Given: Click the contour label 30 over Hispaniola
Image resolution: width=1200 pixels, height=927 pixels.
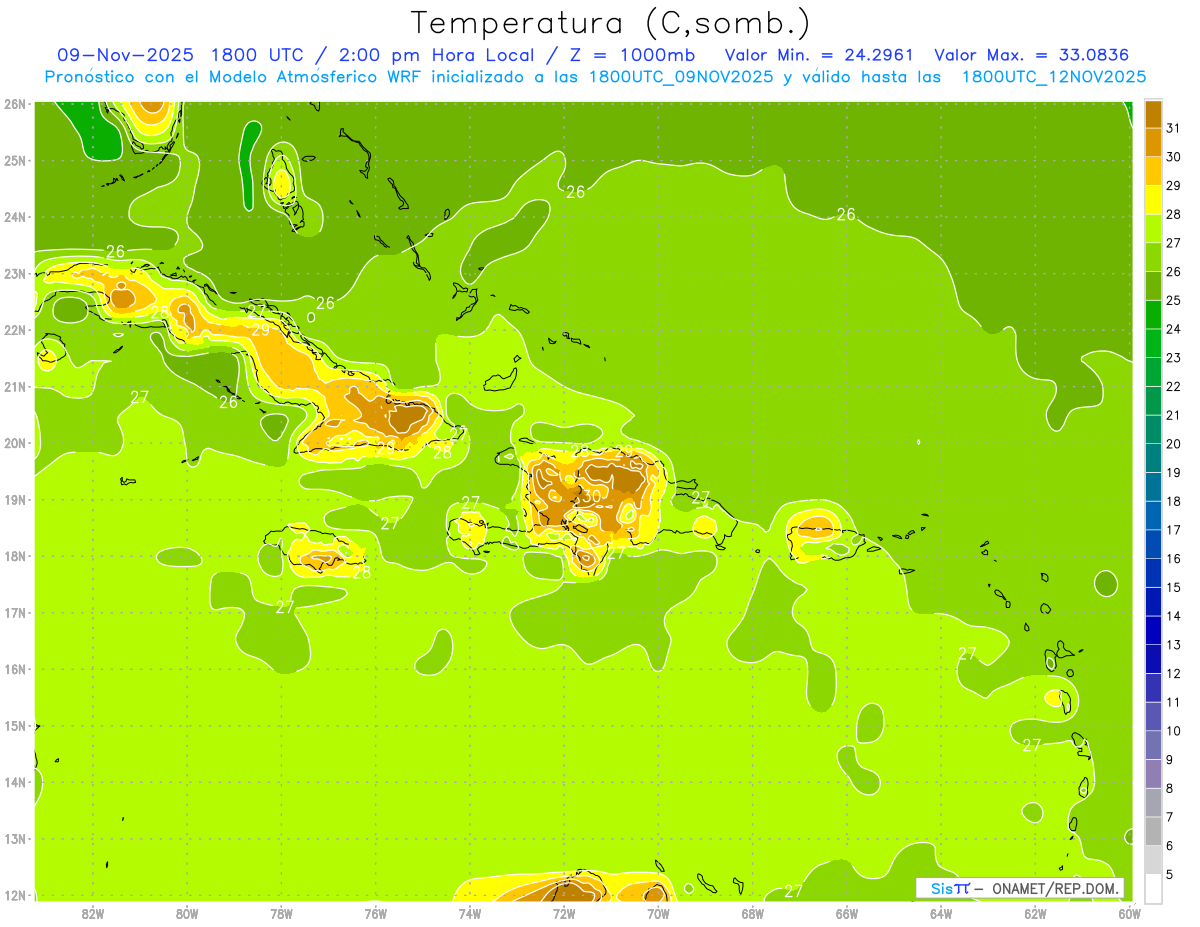Looking at the screenshot, I should pyautogui.click(x=591, y=496).
